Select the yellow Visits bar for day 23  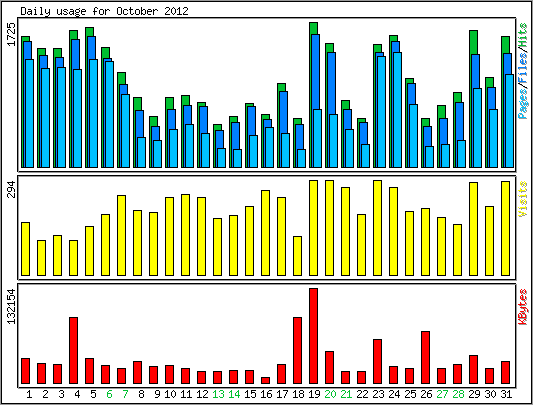click(377, 228)
